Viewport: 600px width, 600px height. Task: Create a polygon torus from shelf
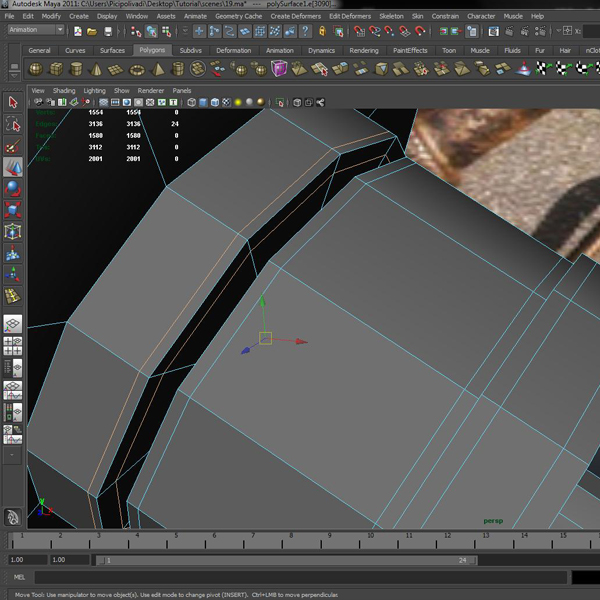(137, 70)
